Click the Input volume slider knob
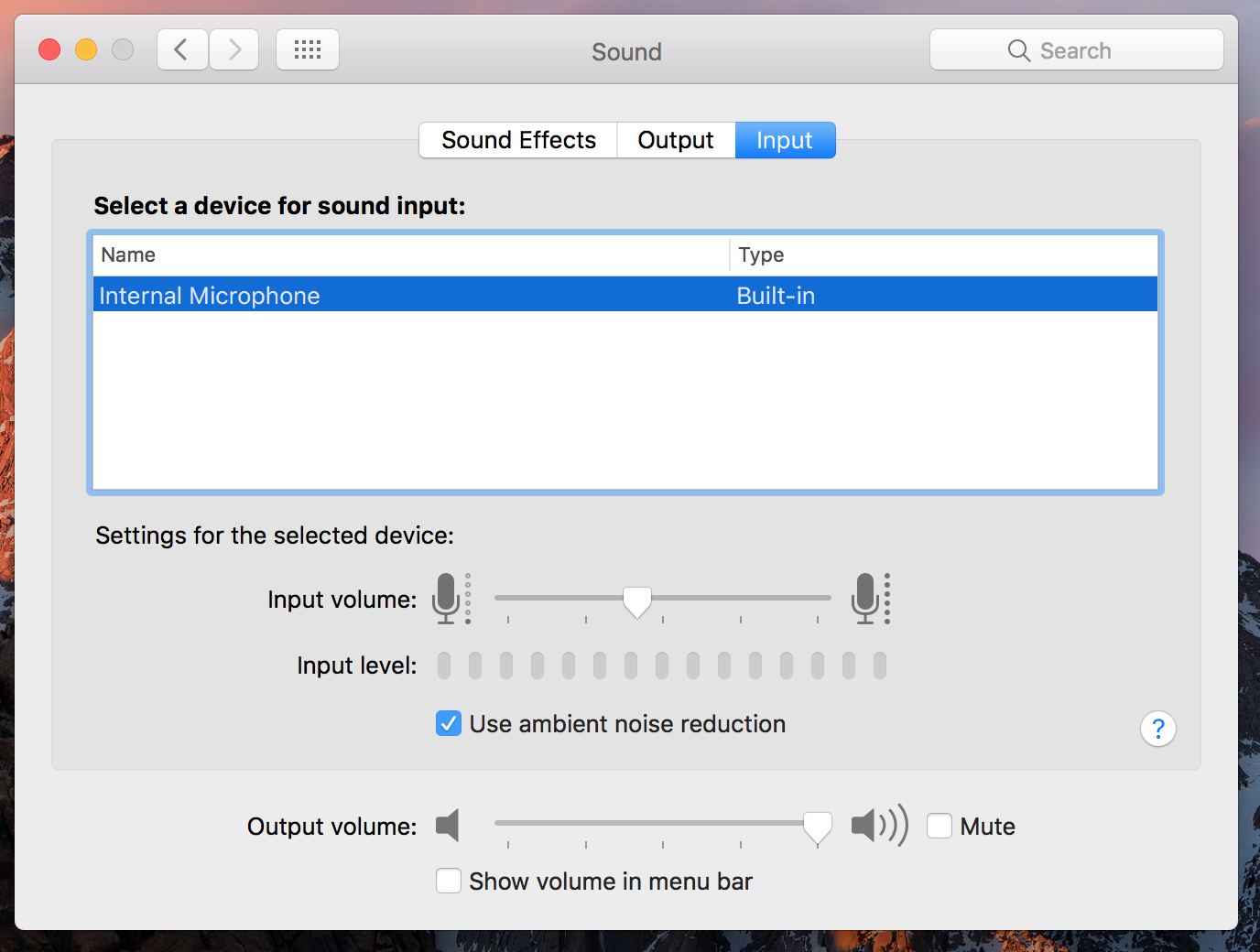The height and width of the screenshot is (952, 1260). 637,601
